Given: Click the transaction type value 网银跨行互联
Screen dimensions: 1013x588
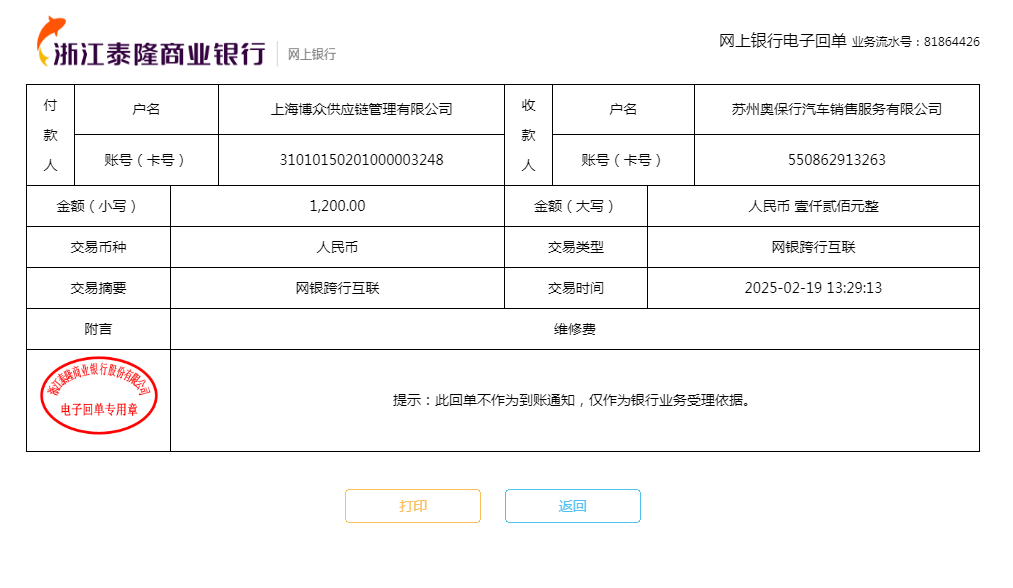Looking at the screenshot, I should pos(813,247).
